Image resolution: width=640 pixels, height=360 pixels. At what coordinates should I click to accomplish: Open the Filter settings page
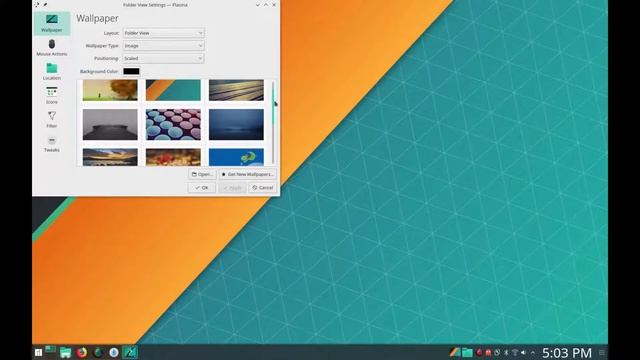click(52, 120)
